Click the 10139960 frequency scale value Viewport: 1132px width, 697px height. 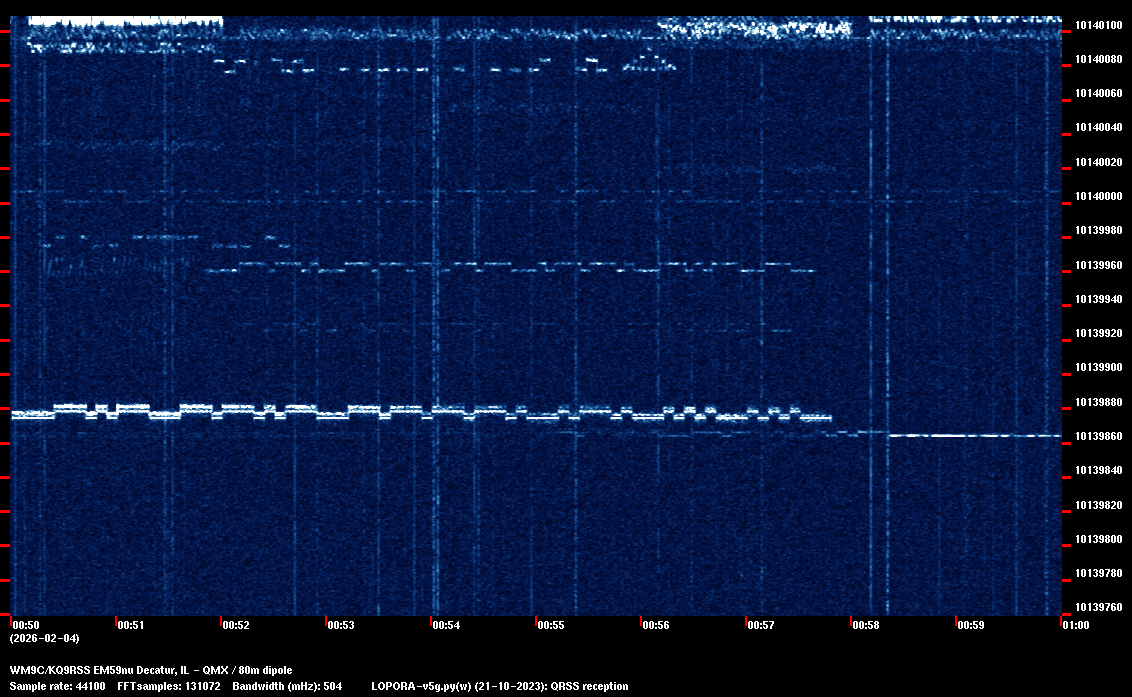(1099, 265)
